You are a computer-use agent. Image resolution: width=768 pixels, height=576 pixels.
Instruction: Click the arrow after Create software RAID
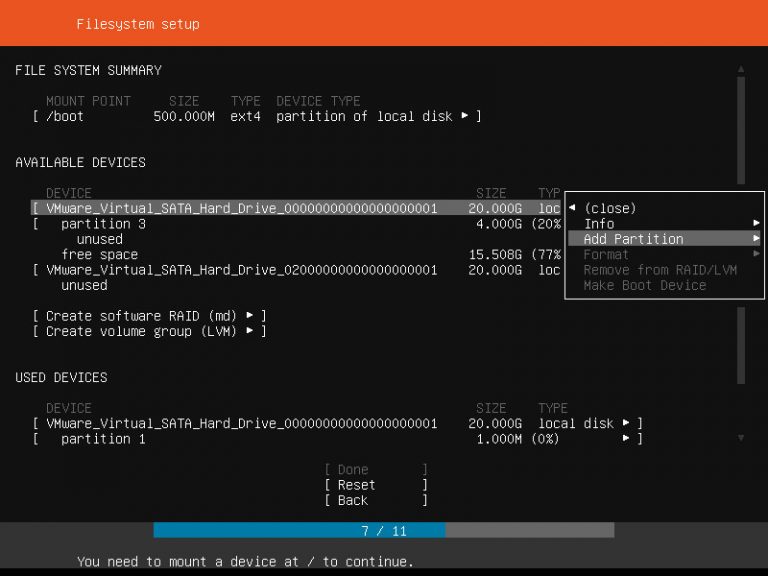click(x=250, y=315)
